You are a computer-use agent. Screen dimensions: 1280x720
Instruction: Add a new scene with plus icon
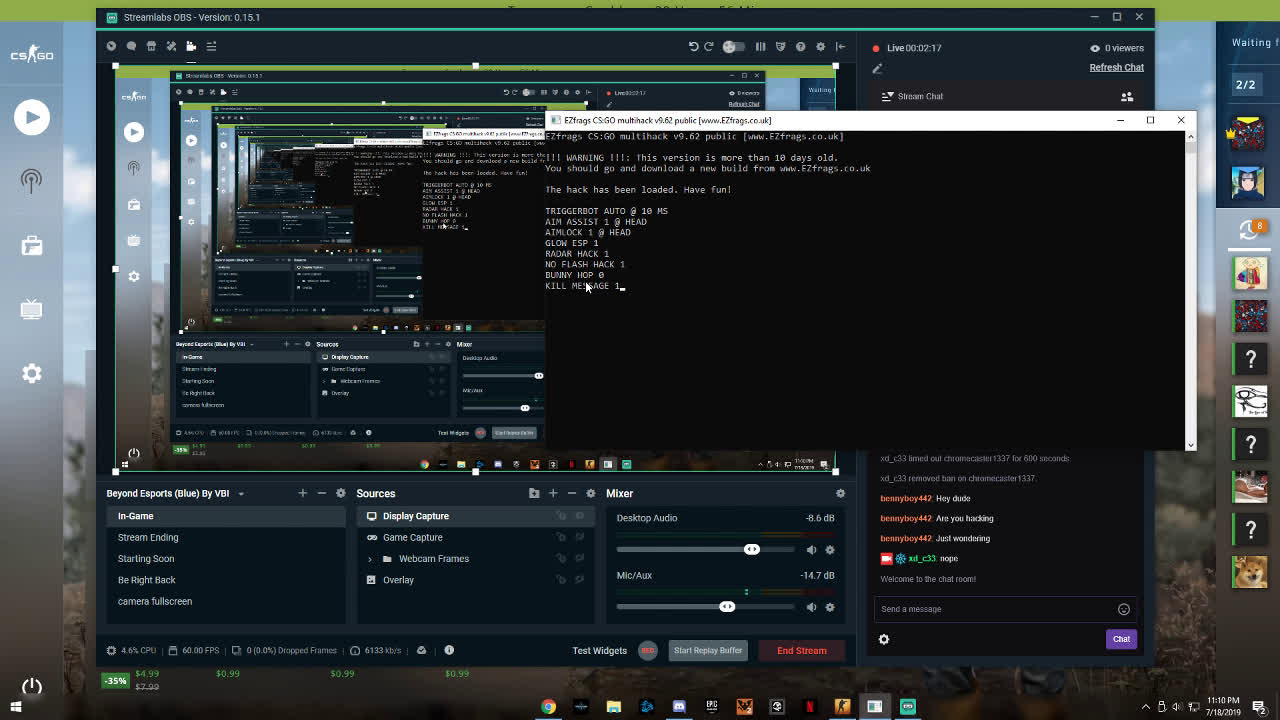point(302,493)
